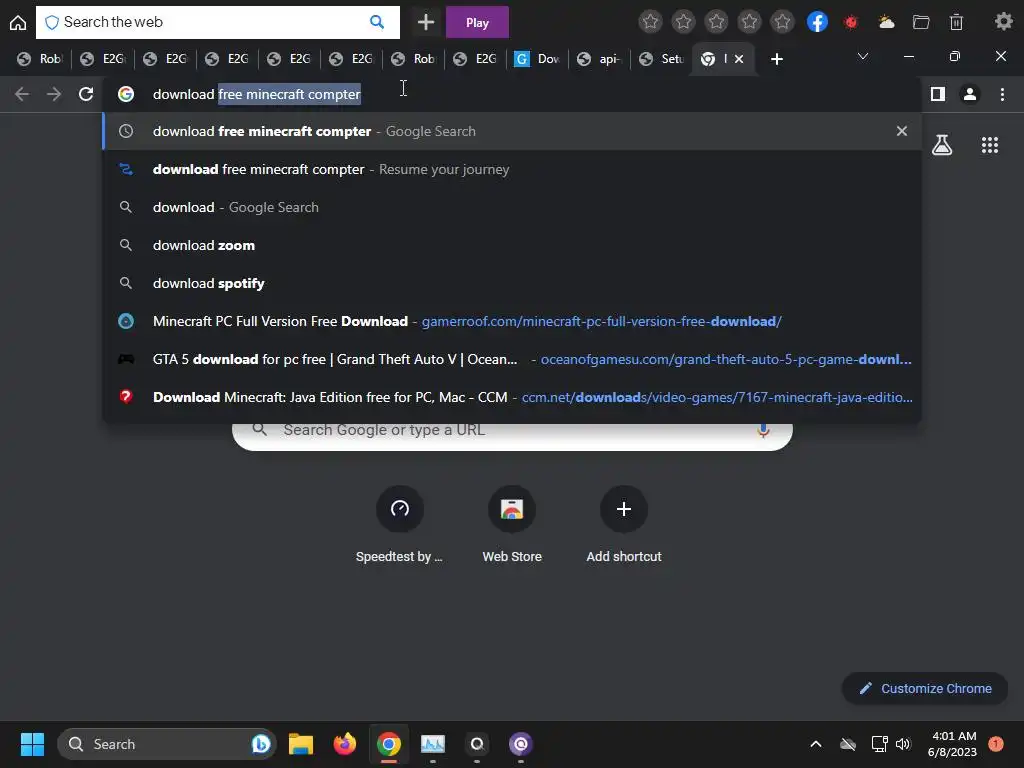Click the red ladybug icon
This screenshot has height=768, width=1024.
click(851, 22)
